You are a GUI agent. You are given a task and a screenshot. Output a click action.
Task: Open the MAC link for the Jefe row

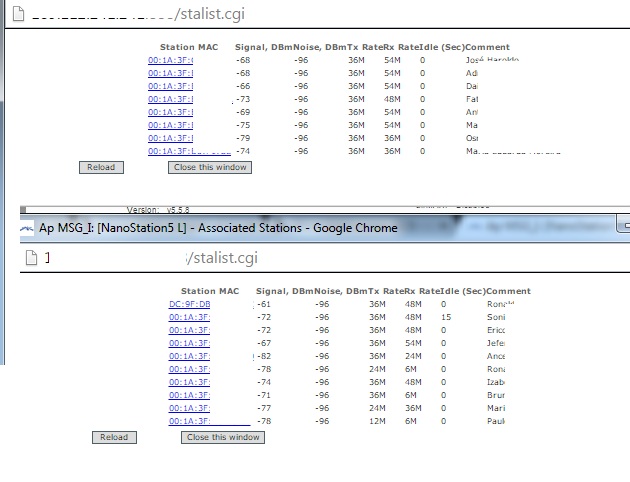190,343
